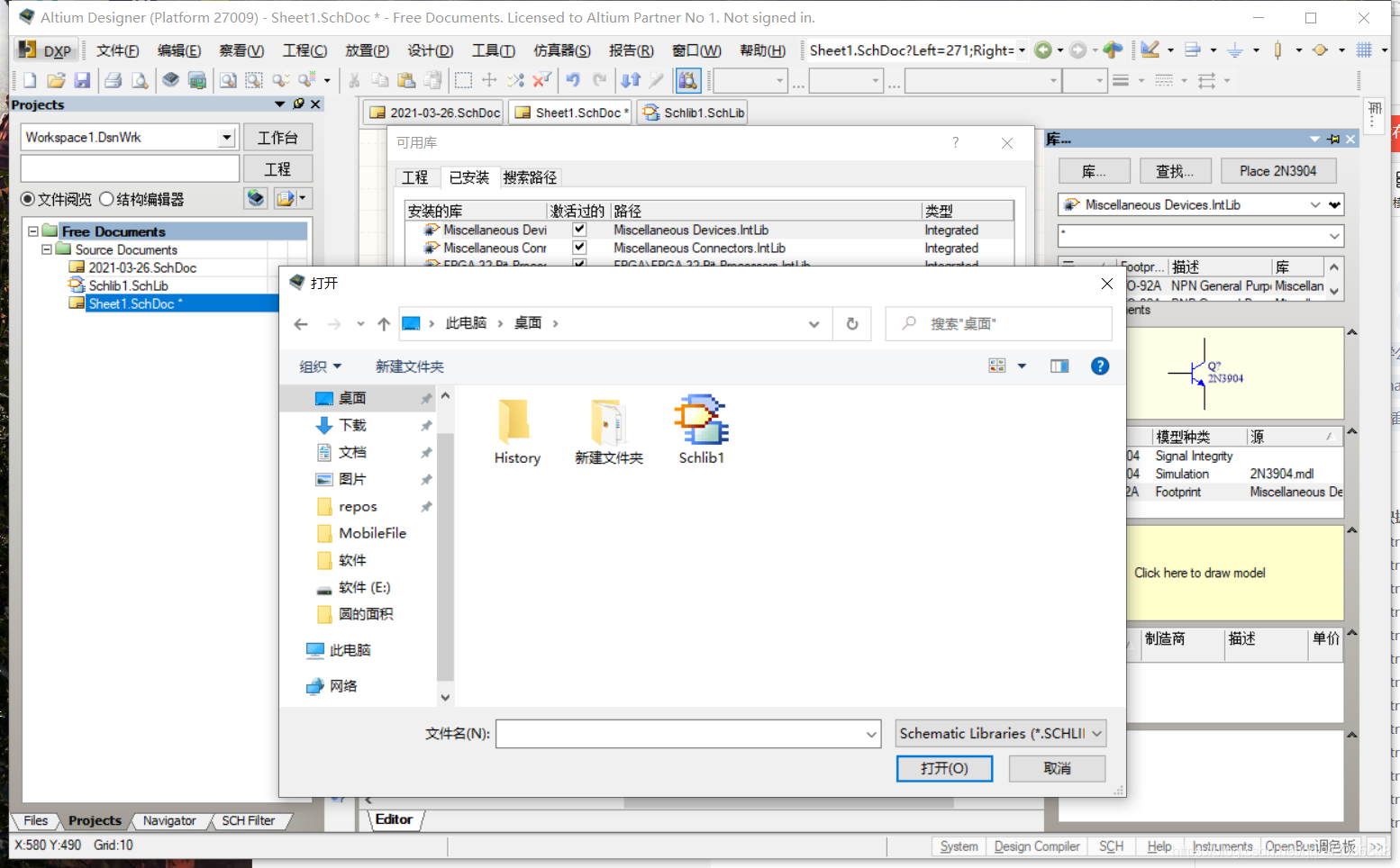Click the open file folder toolbar icon

click(x=56, y=81)
